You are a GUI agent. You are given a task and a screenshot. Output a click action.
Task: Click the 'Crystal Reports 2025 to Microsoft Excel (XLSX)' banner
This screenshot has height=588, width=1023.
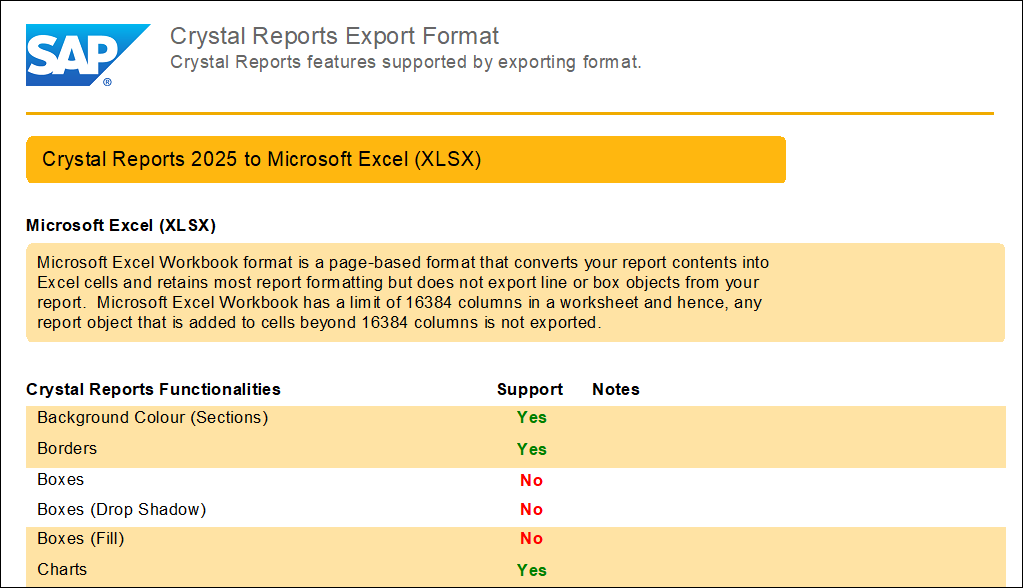[x=406, y=159]
